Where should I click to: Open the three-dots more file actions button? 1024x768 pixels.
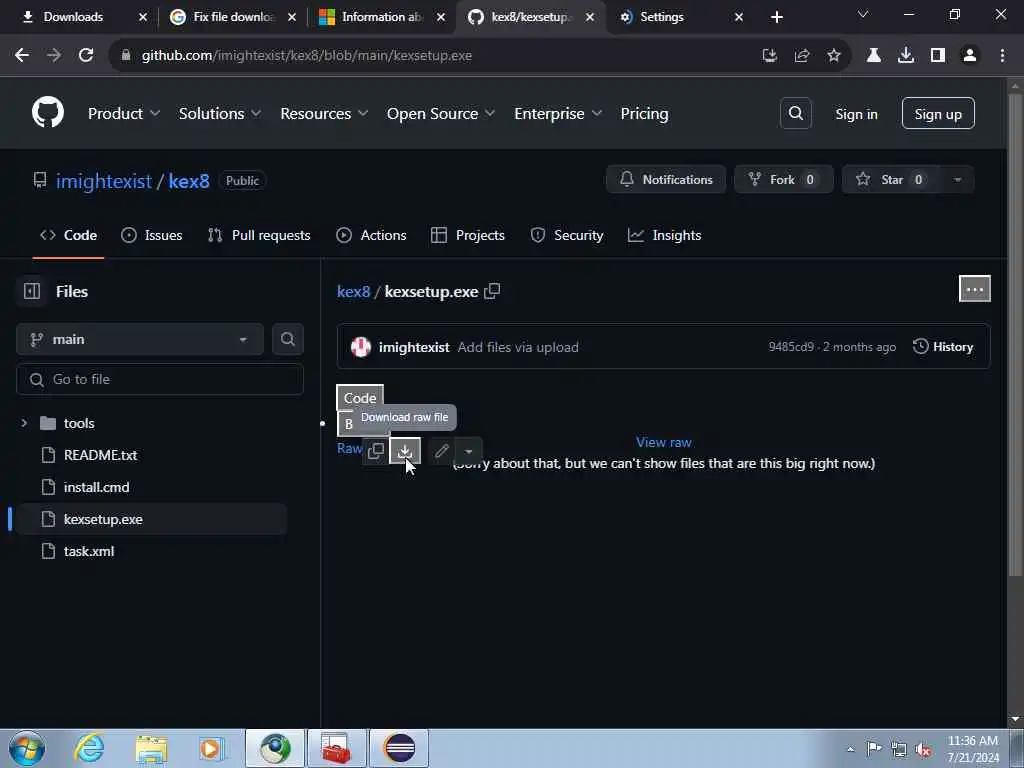(x=974, y=289)
